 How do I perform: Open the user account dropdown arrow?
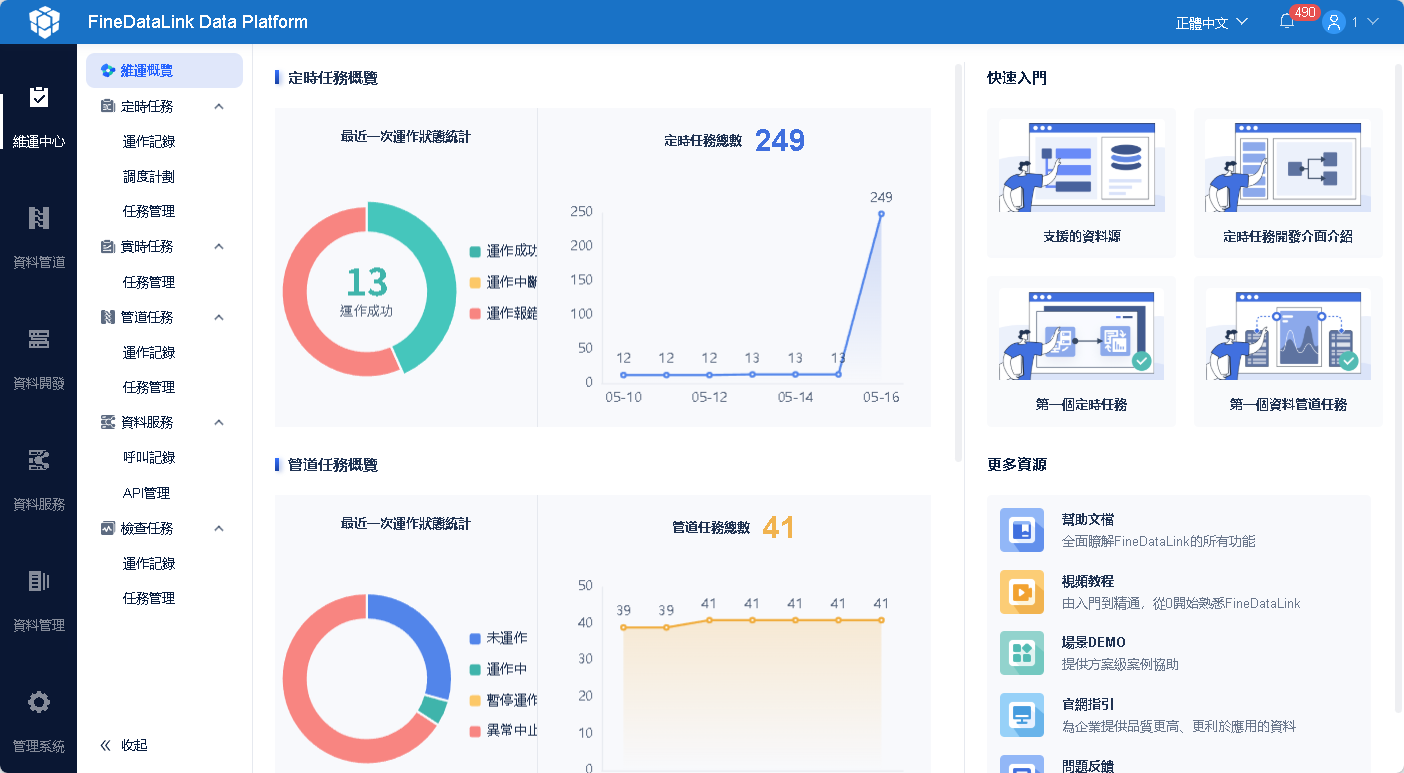pyautogui.click(x=1372, y=21)
